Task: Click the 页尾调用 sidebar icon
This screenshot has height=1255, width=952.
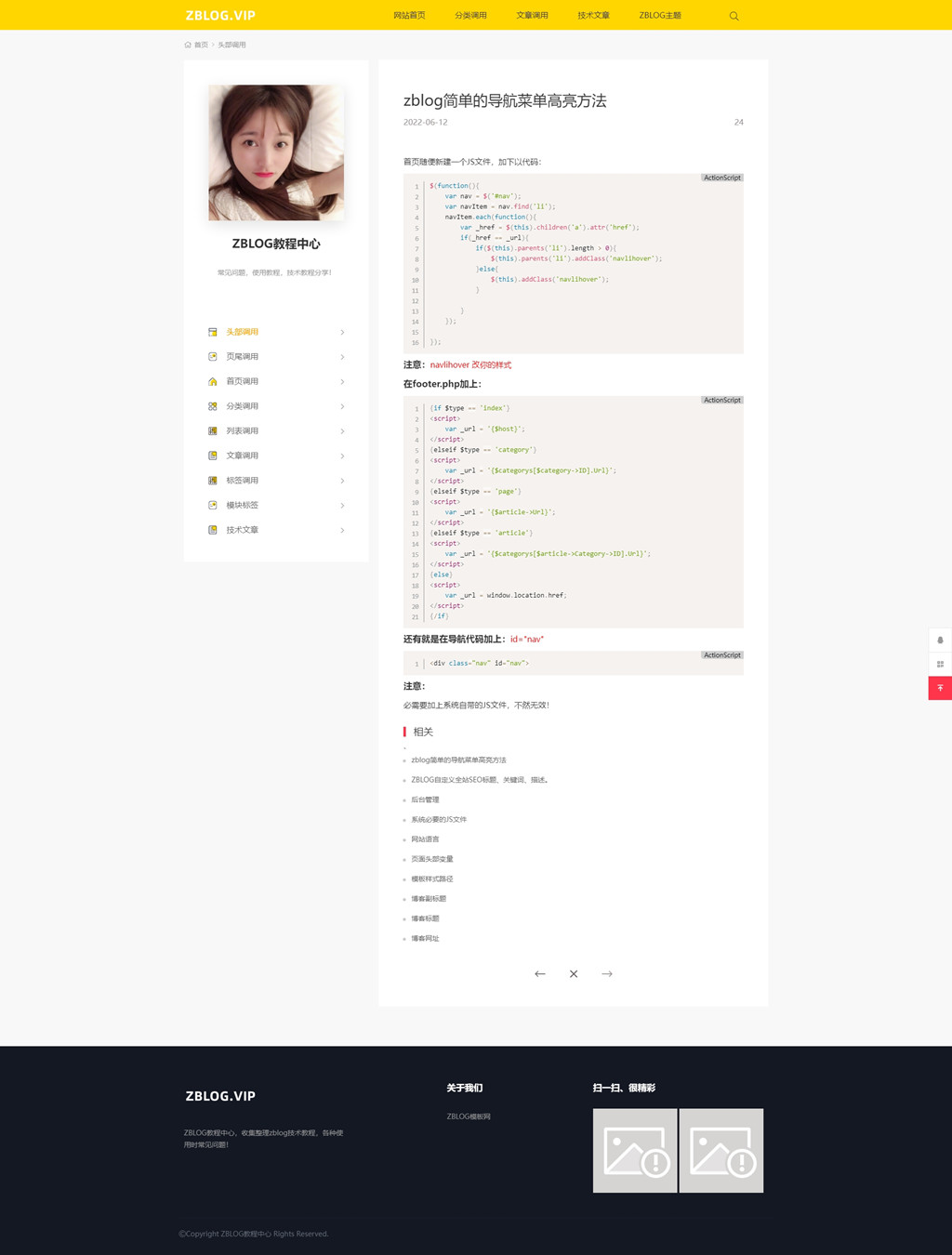Action: pos(212,357)
